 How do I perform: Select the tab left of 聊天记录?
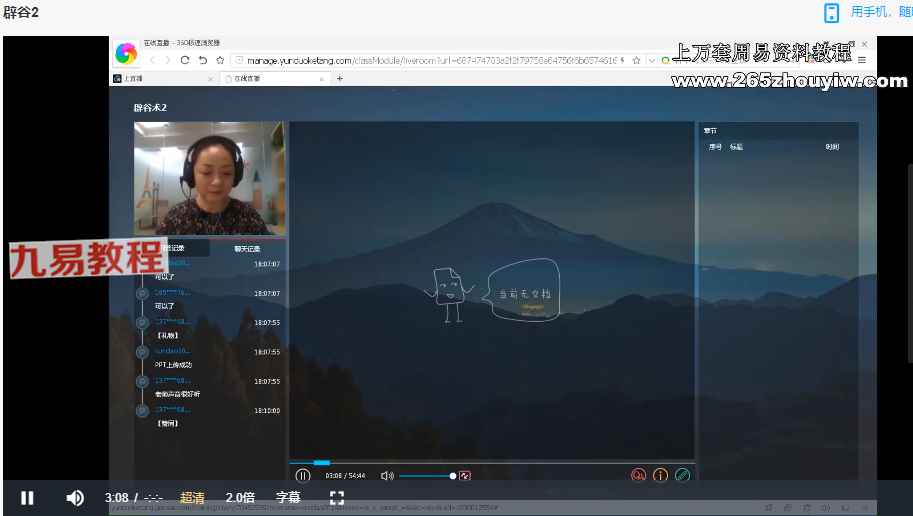174,248
